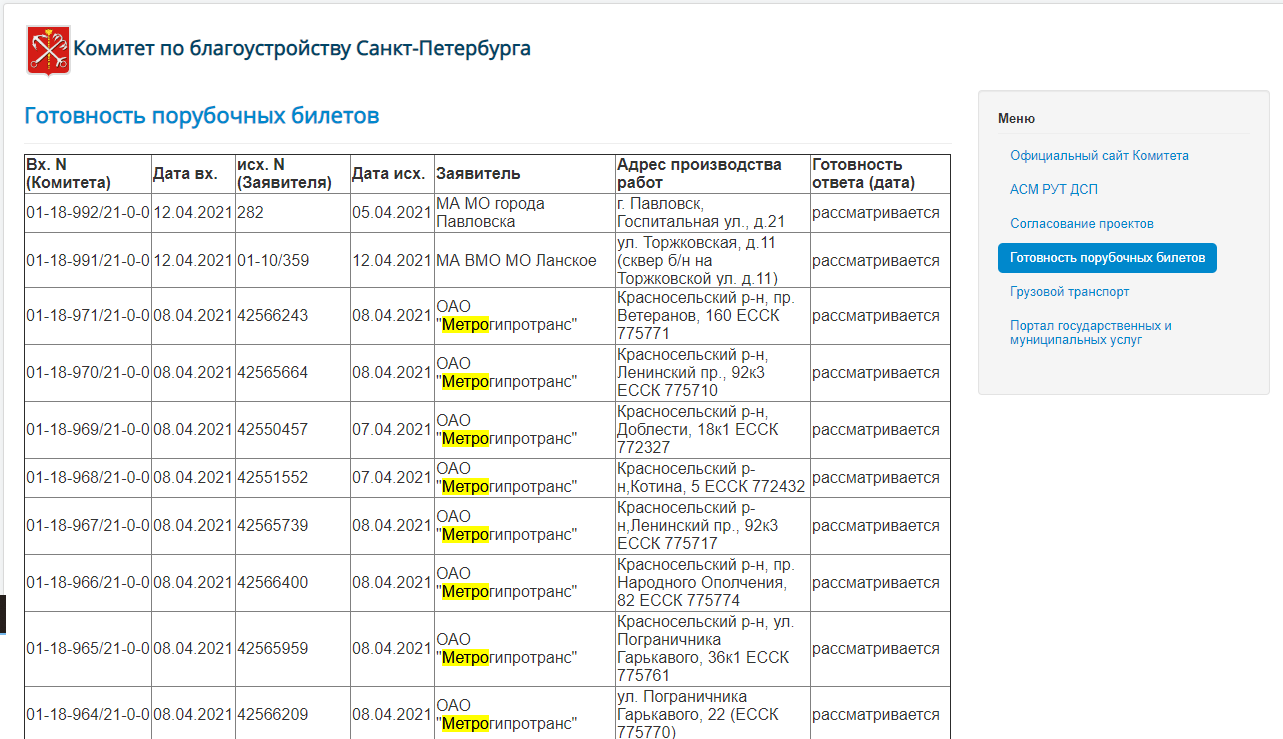Click the Комитет по благоустройству Санкт-Петербурга title
Viewport: 1283px width, 739px height.
pos(302,48)
